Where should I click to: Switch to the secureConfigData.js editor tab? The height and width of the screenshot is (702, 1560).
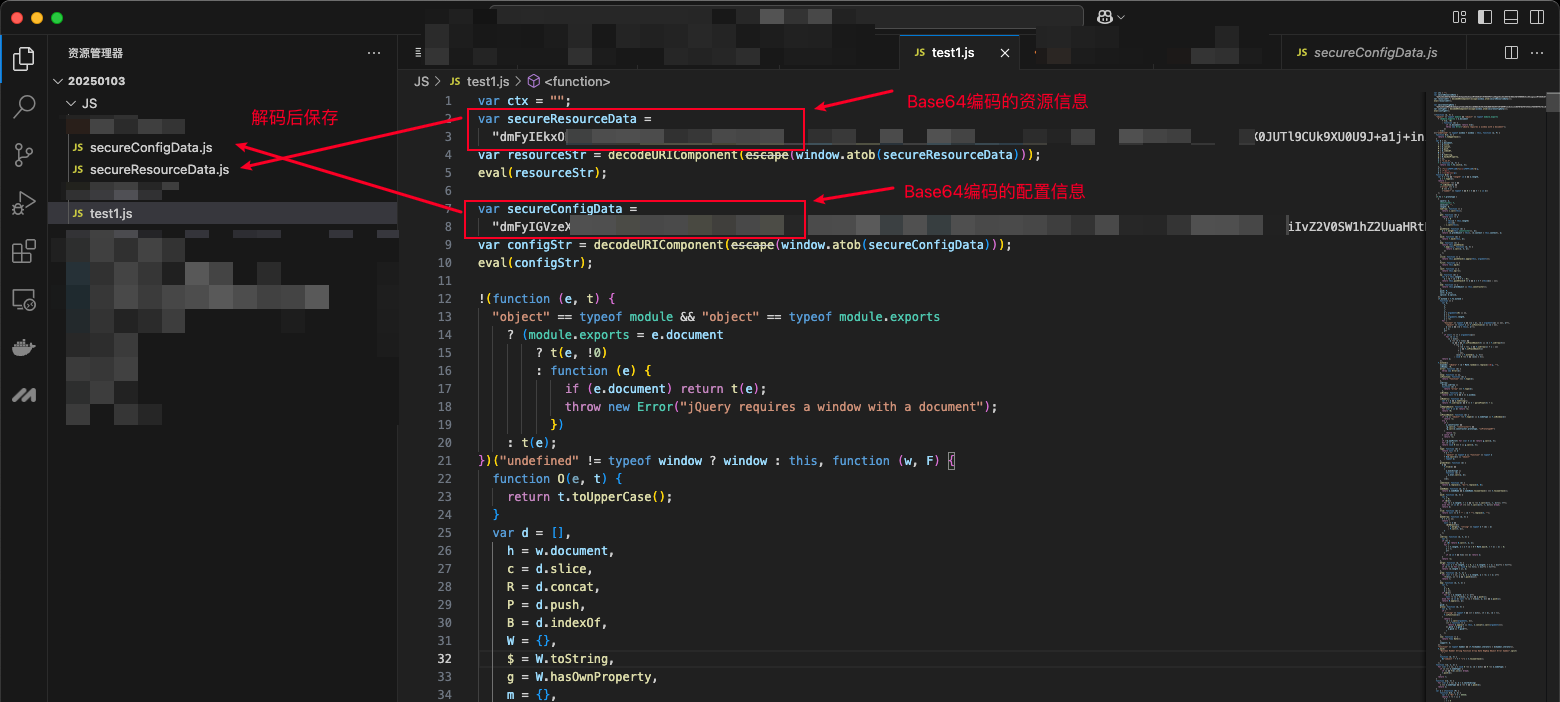[1375, 52]
